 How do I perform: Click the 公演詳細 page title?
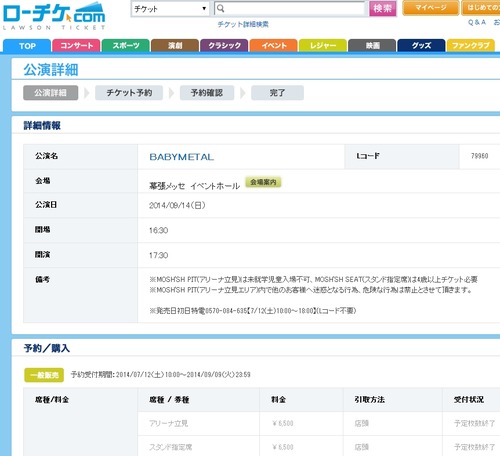click(x=51, y=70)
